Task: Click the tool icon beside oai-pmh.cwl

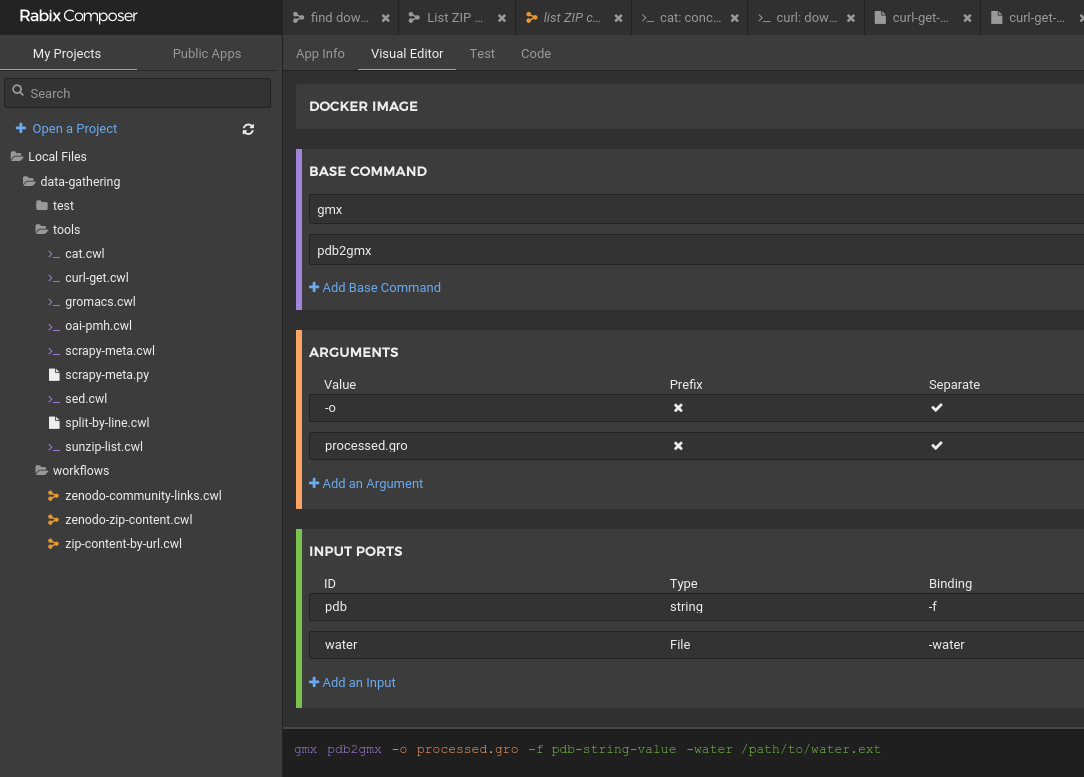Action: tap(54, 326)
